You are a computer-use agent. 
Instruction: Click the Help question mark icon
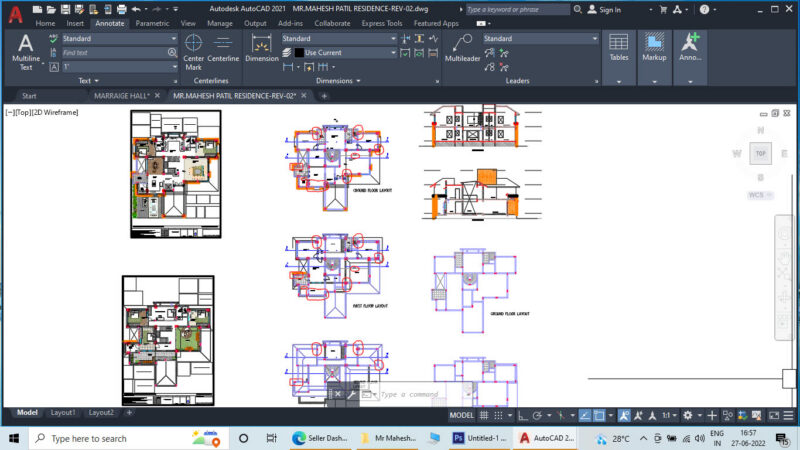coord(704,9)
